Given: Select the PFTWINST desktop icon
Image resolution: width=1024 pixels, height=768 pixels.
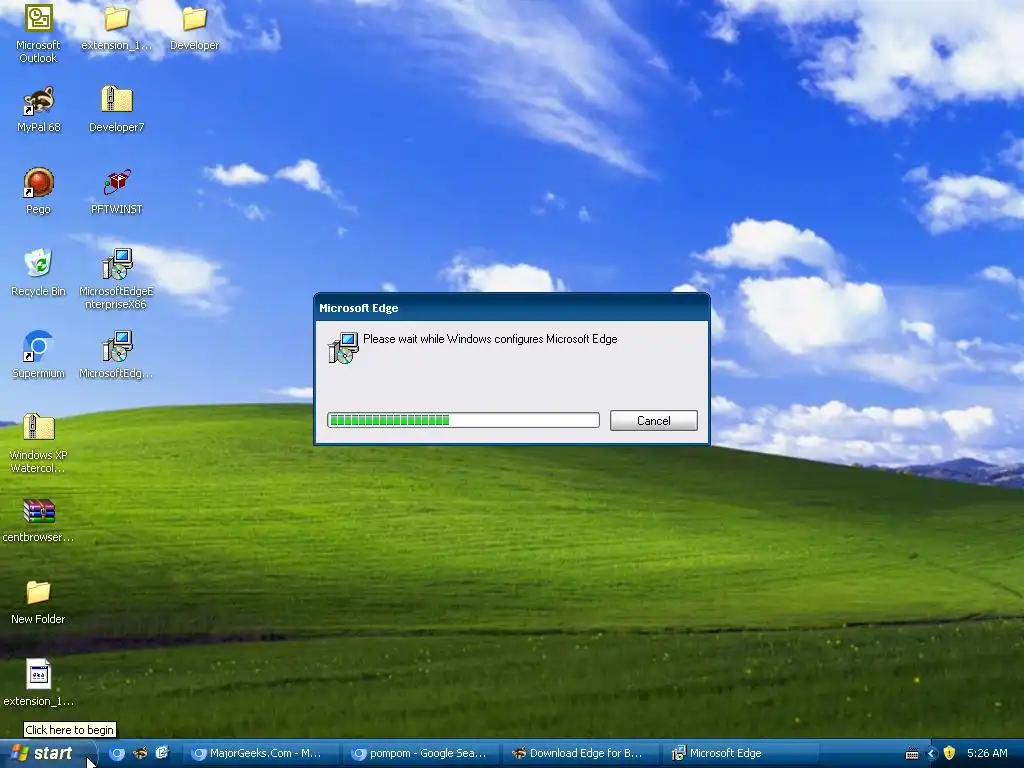Looking at the screenshot, I should [116, 192].
